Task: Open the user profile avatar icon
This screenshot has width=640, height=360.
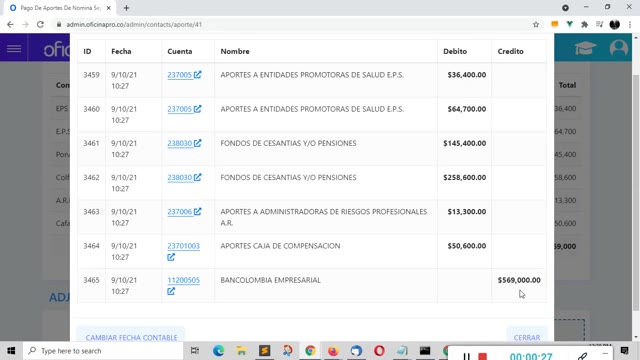Action: 619,48
